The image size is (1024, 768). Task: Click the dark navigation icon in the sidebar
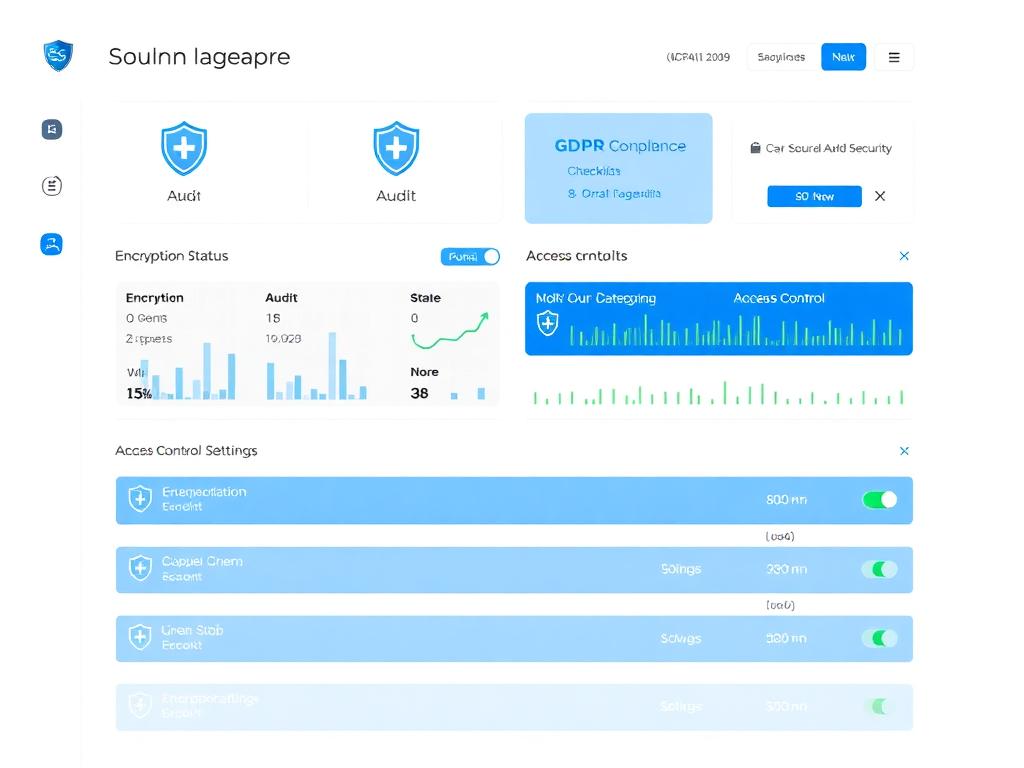[51, 129]
